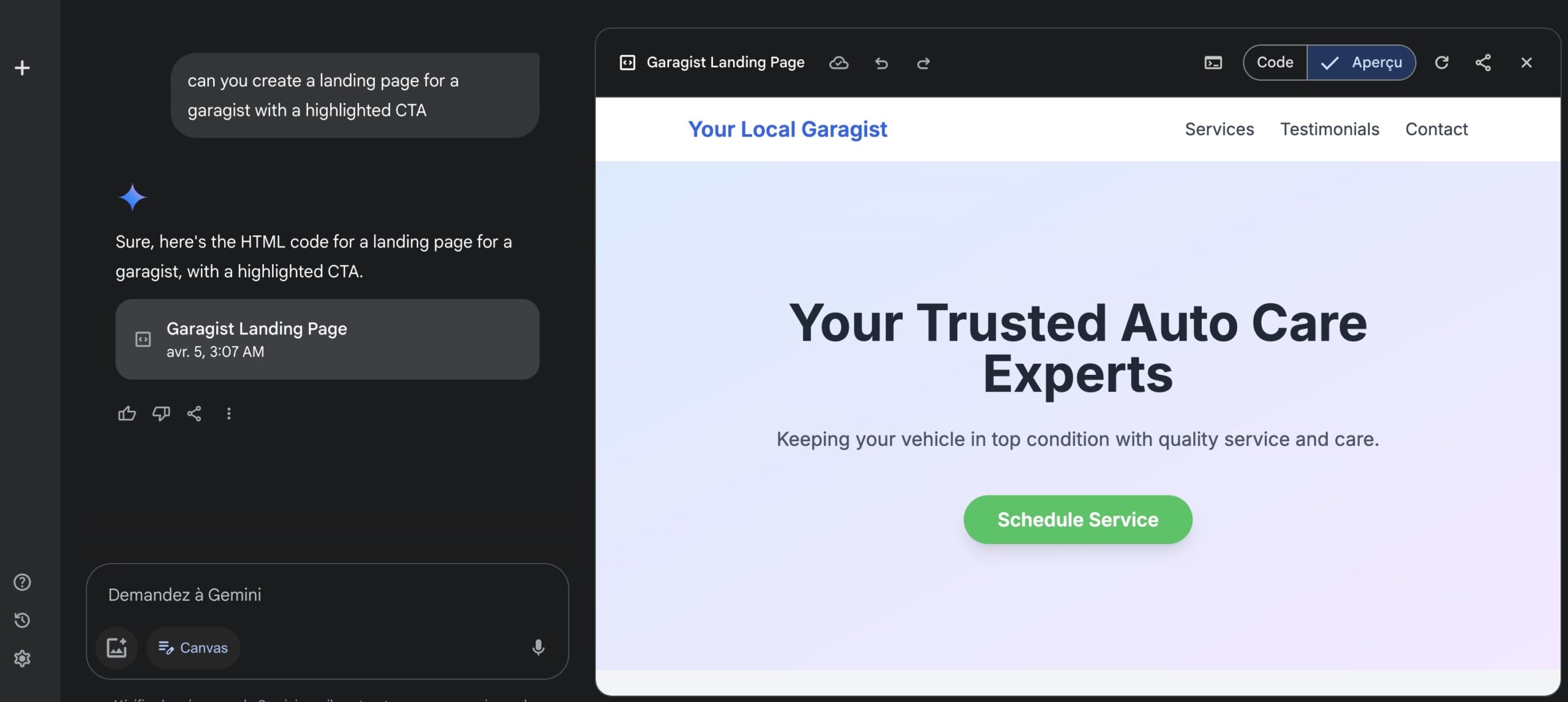Click the code icon beside canvas title
The width and height of the screenshot is (1568, 702).
[627, 62]
